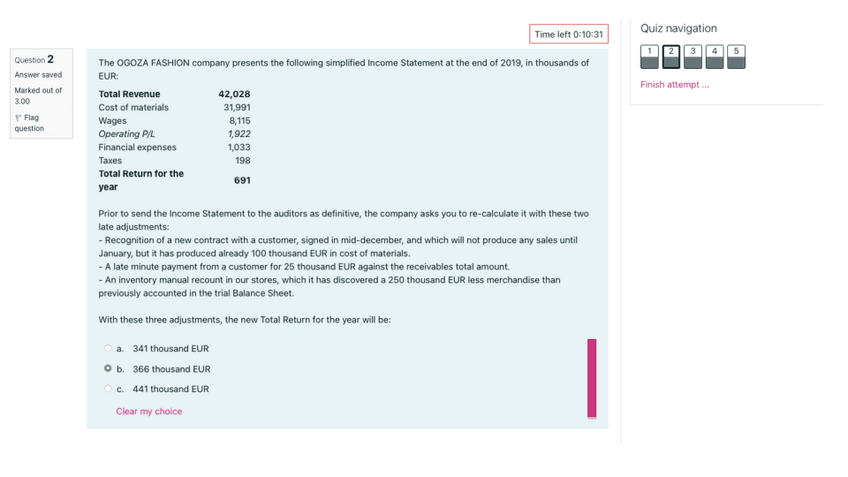The height and width of the screenshot is (477, 848).
Task: Switch to question 5 in navigation
Action: [x=736, y=55]
